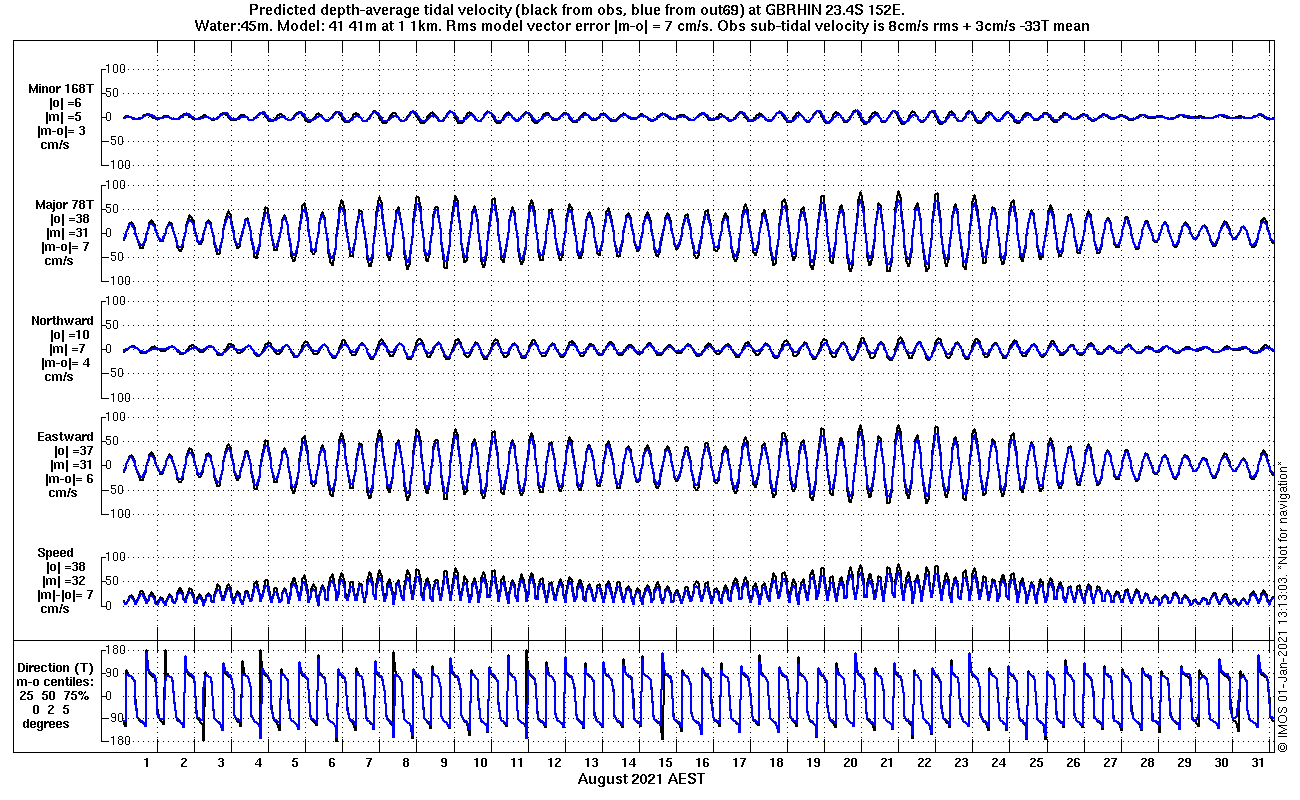The image size is (1300, 800).
Task: Click day '1' on the date axis
Action: tap(146, 763)
